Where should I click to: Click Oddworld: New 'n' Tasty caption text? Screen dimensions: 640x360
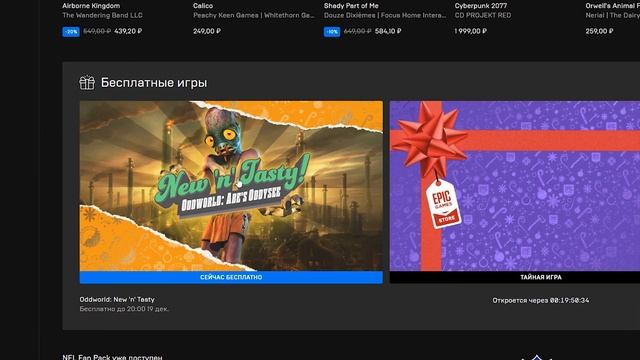point(117,299)
